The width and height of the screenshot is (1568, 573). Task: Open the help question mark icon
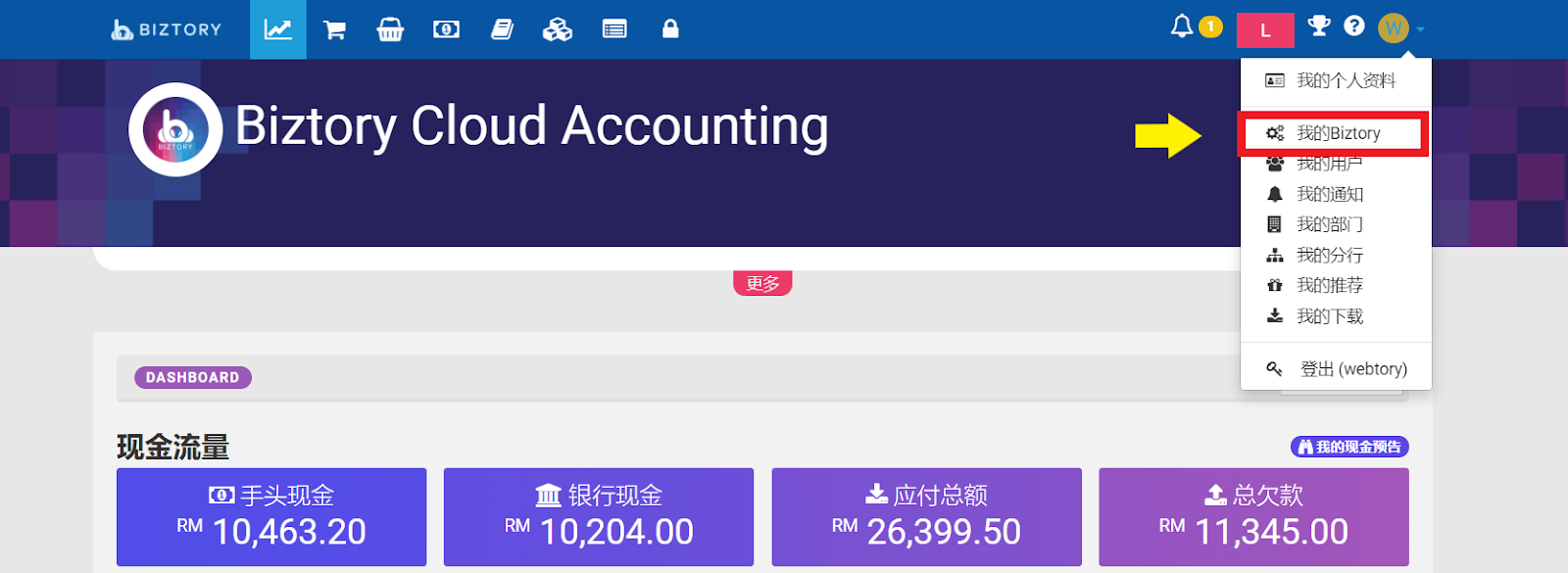[1354, 26]
